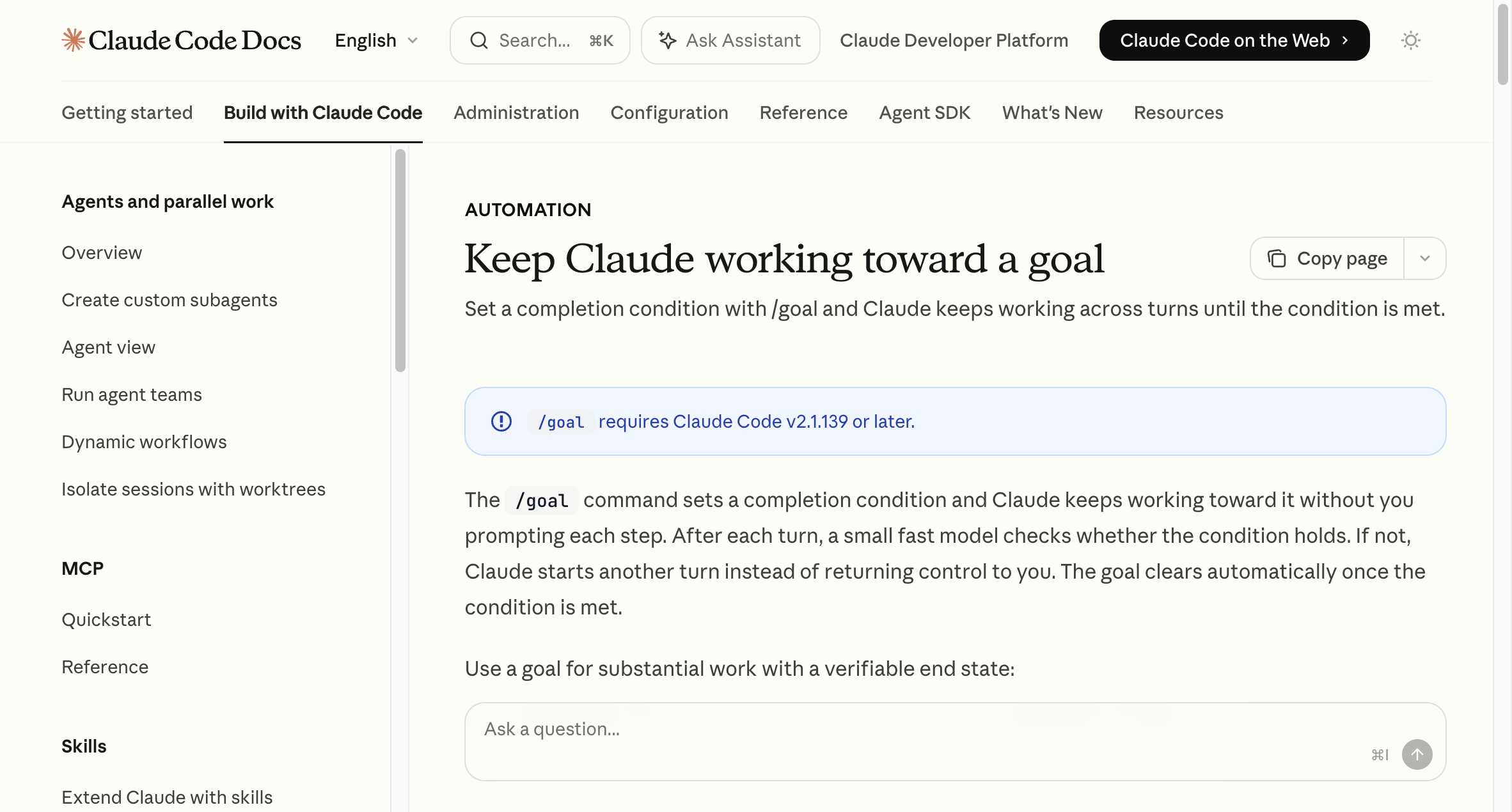Click the chevron on Claude Code on the Web
This screenshot has width=1512, height=812.
pos(1345,40)
